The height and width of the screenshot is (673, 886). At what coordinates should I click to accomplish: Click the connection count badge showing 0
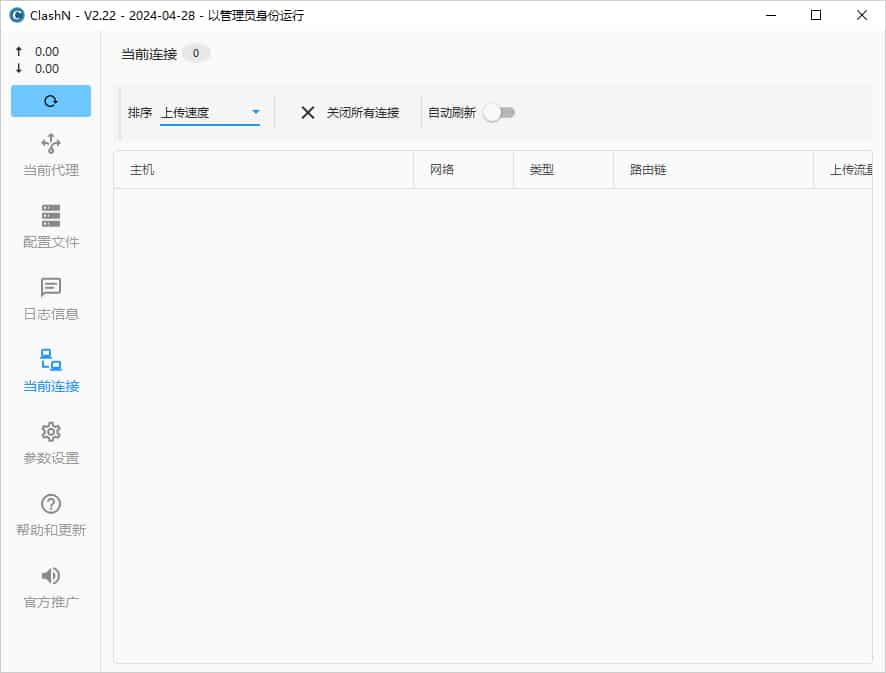pyautogui.click(x=196, y=54)
